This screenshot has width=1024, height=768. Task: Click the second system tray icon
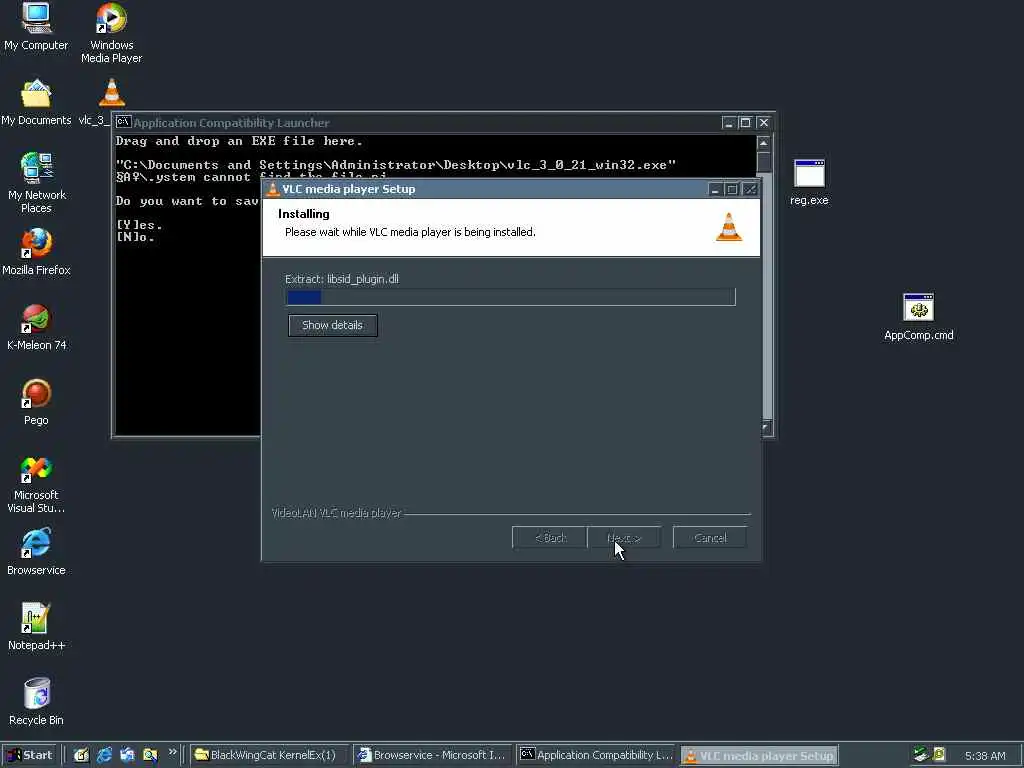[x=939, y=755]
